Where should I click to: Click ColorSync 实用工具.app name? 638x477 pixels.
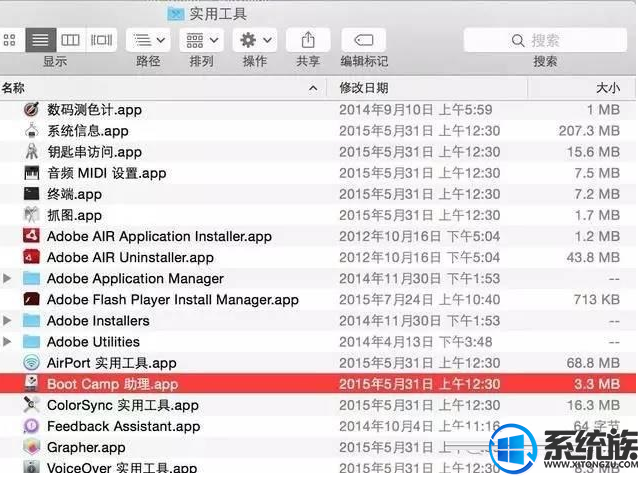pos(123,405)
